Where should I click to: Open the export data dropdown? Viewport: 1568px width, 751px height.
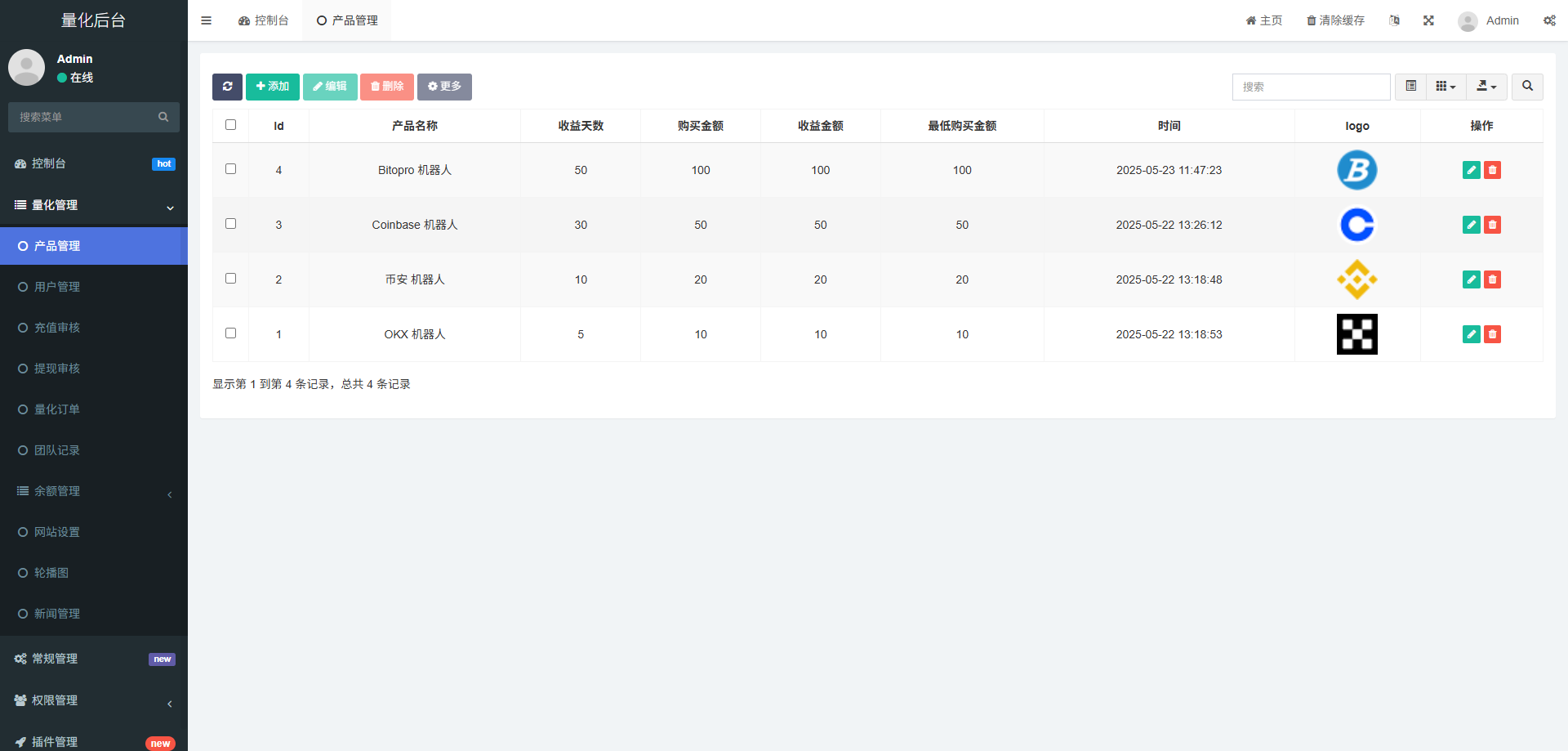click(1486, 87)
